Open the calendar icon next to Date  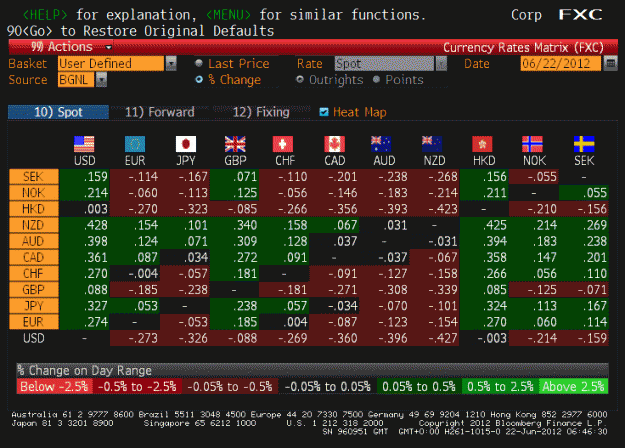[610, 63]
